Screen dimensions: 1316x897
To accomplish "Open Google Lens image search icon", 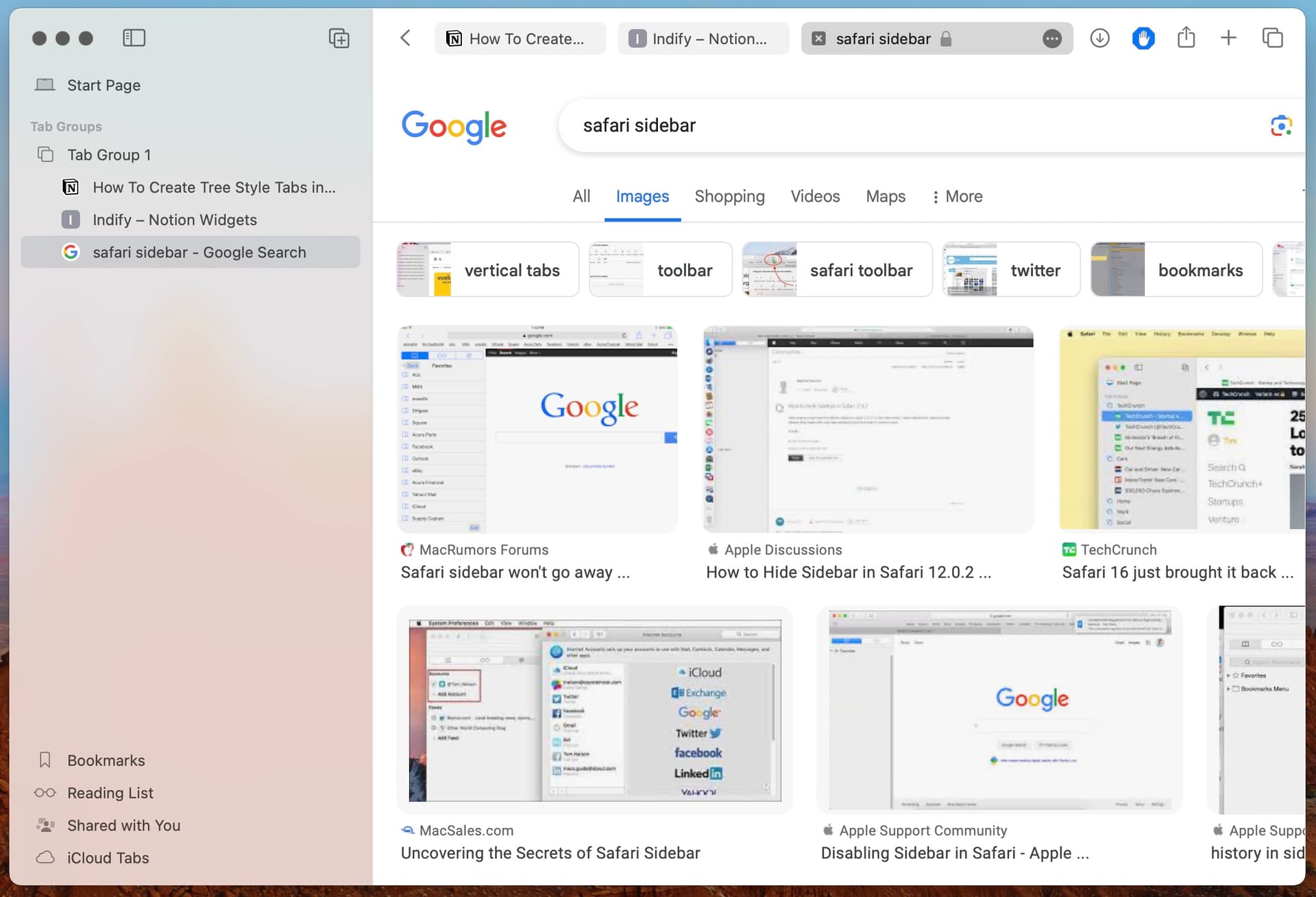I will pyautogui.click(x=1281, y=126).
